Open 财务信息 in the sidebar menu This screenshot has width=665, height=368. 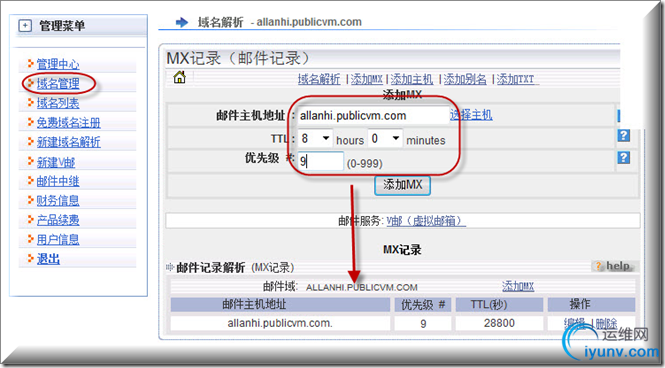(58, 201)
